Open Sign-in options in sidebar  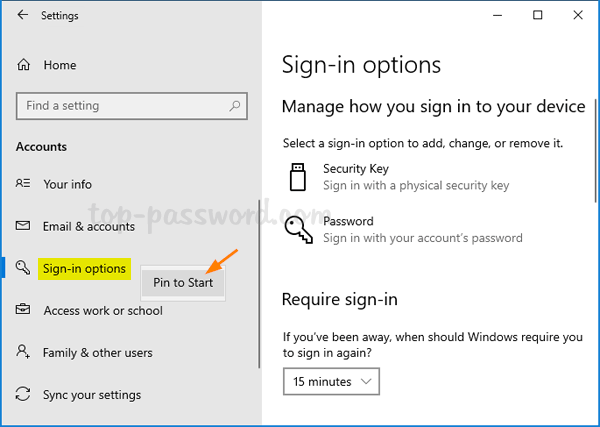(84, 268)
